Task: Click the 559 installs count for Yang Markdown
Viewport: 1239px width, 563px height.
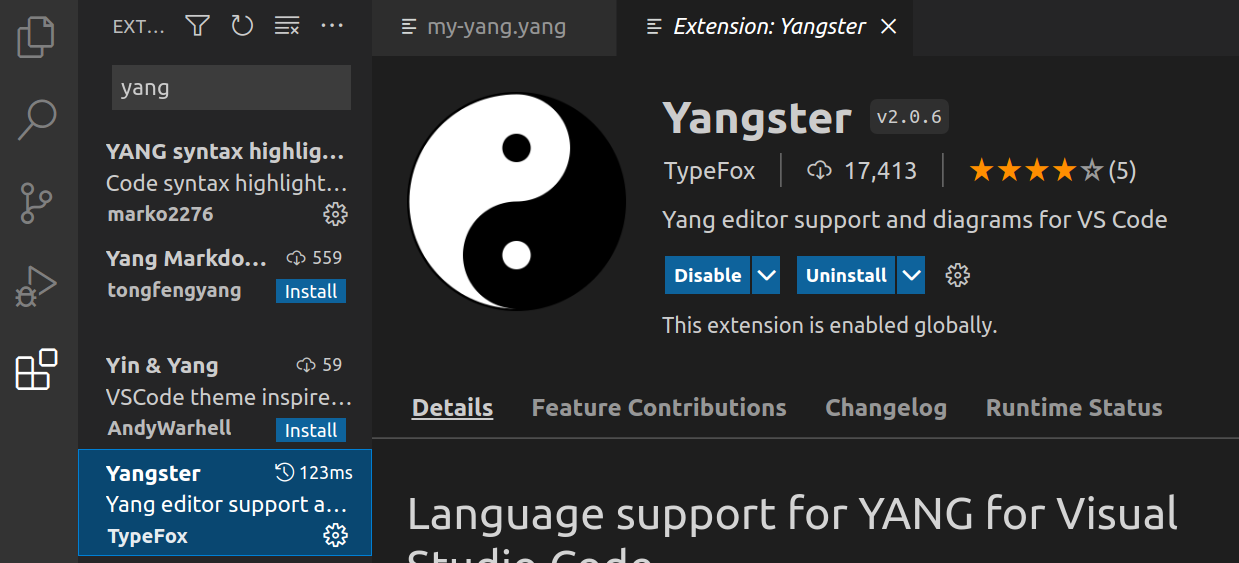Action: tap(314, 258)
